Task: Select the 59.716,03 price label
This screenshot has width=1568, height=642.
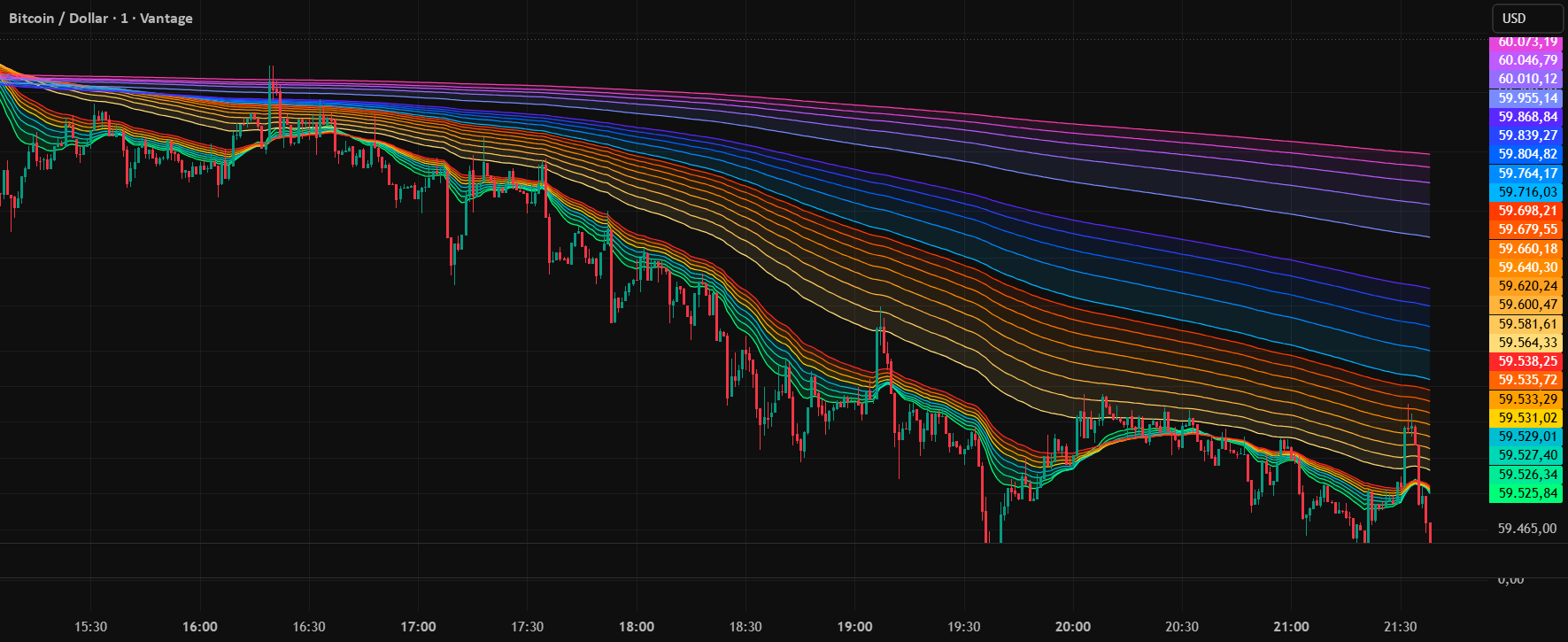Action: [1527, 192]
